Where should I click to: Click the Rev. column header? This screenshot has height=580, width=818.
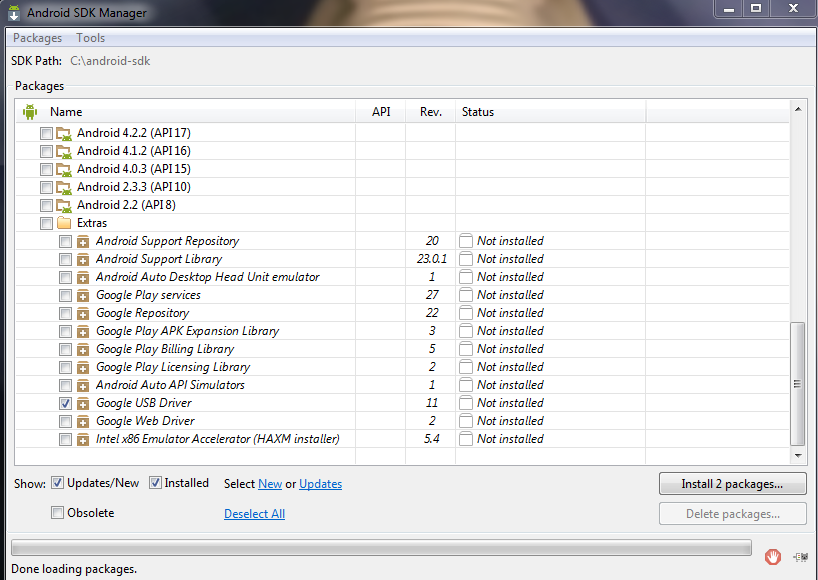click(x=430, y=112)
